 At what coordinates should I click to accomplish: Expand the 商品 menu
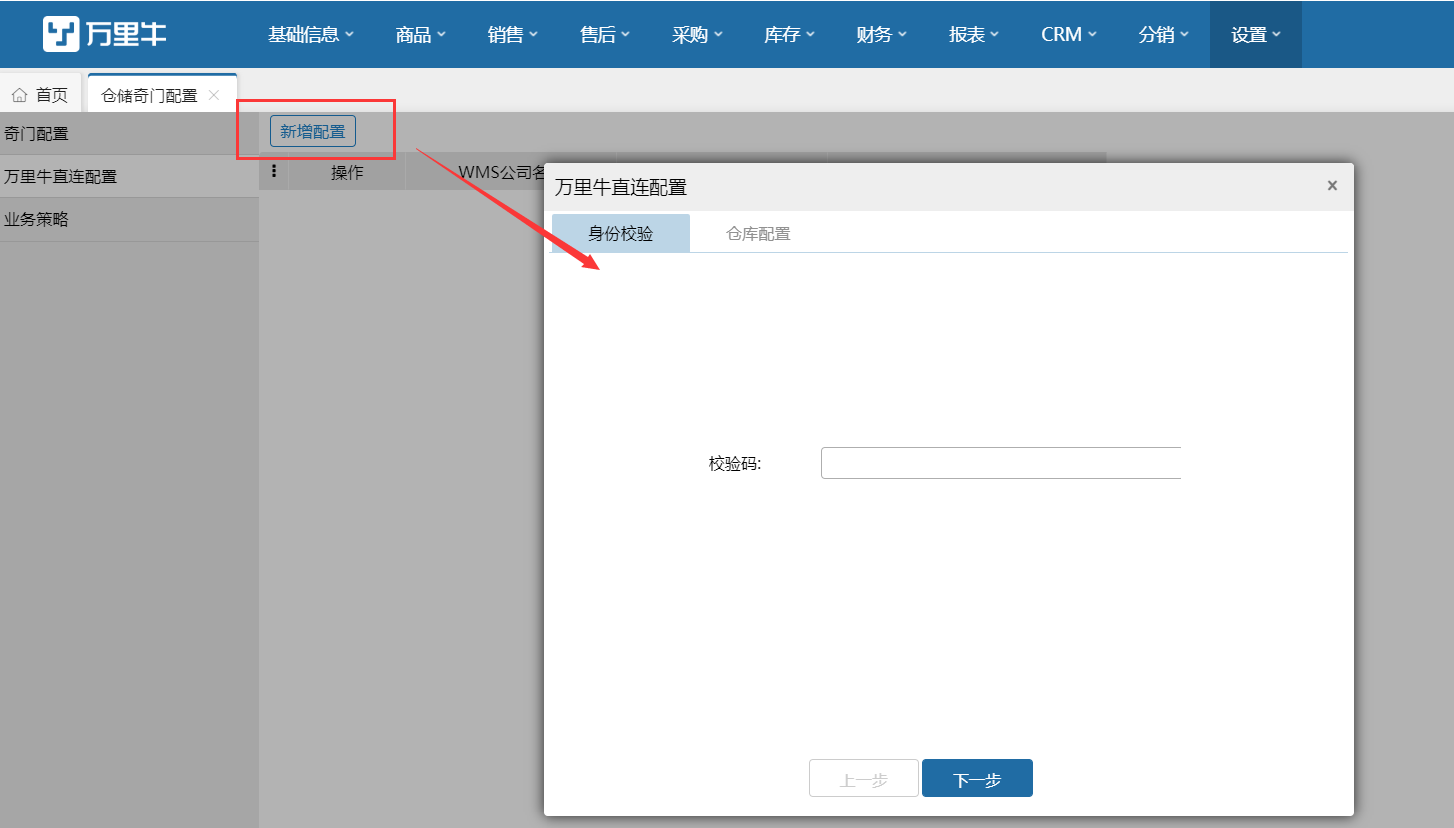pos(421,34)
